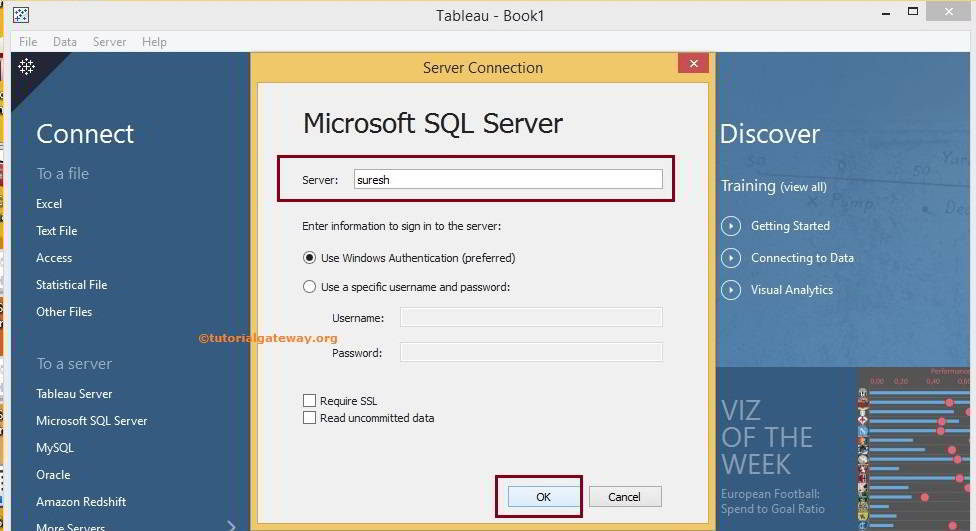
Task: Check Read uncommitted data option
Action: click(309, 418)
